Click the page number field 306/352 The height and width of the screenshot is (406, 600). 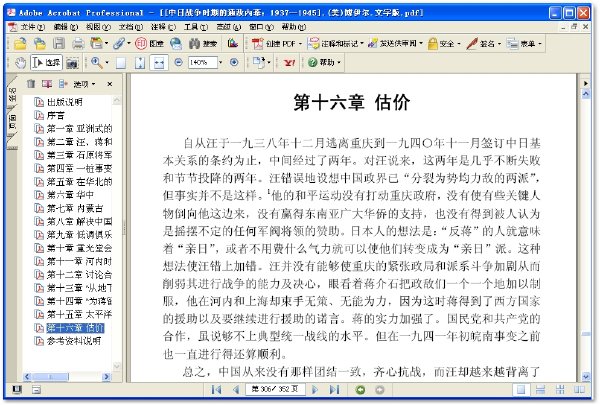pyautogui.click(x=274, y=390)
